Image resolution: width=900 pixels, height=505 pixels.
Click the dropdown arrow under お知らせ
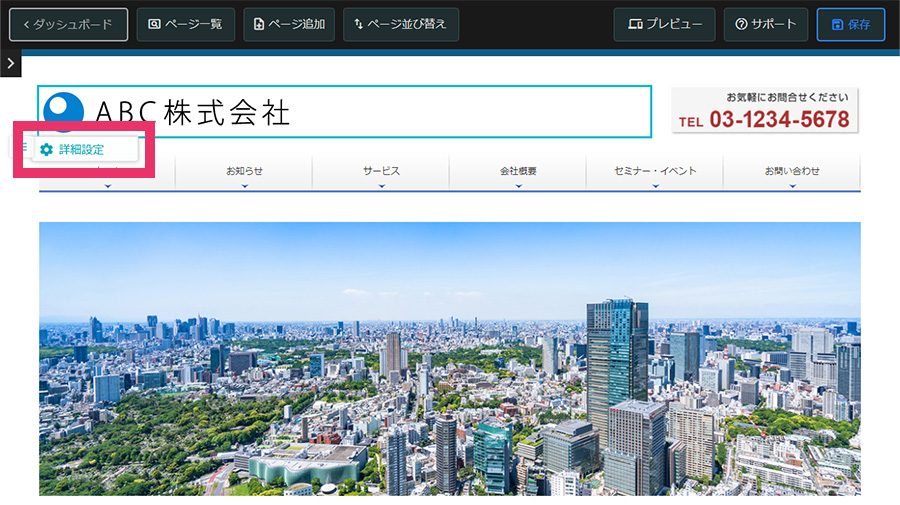245,186
